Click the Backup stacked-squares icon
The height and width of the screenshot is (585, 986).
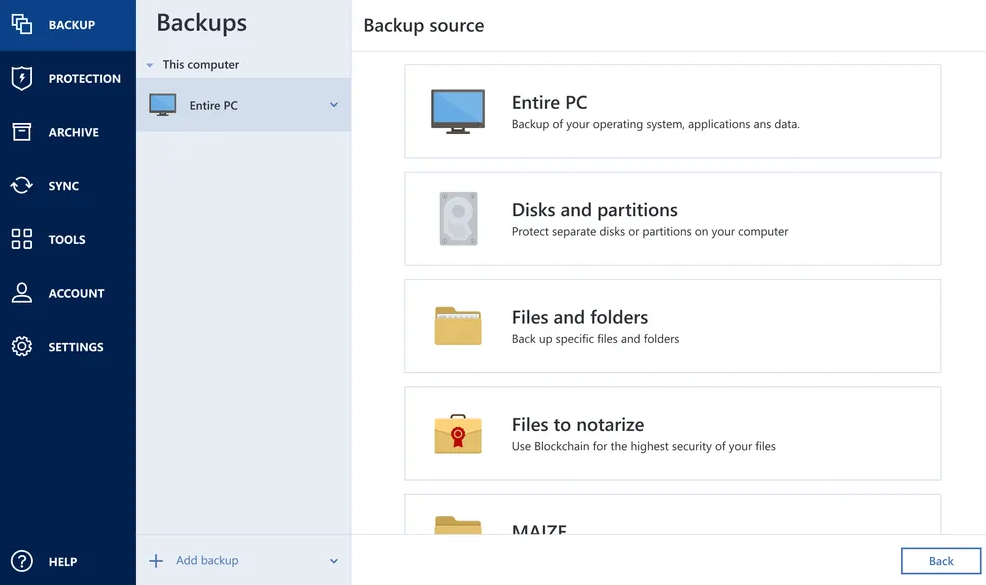[x=21, y=25]
